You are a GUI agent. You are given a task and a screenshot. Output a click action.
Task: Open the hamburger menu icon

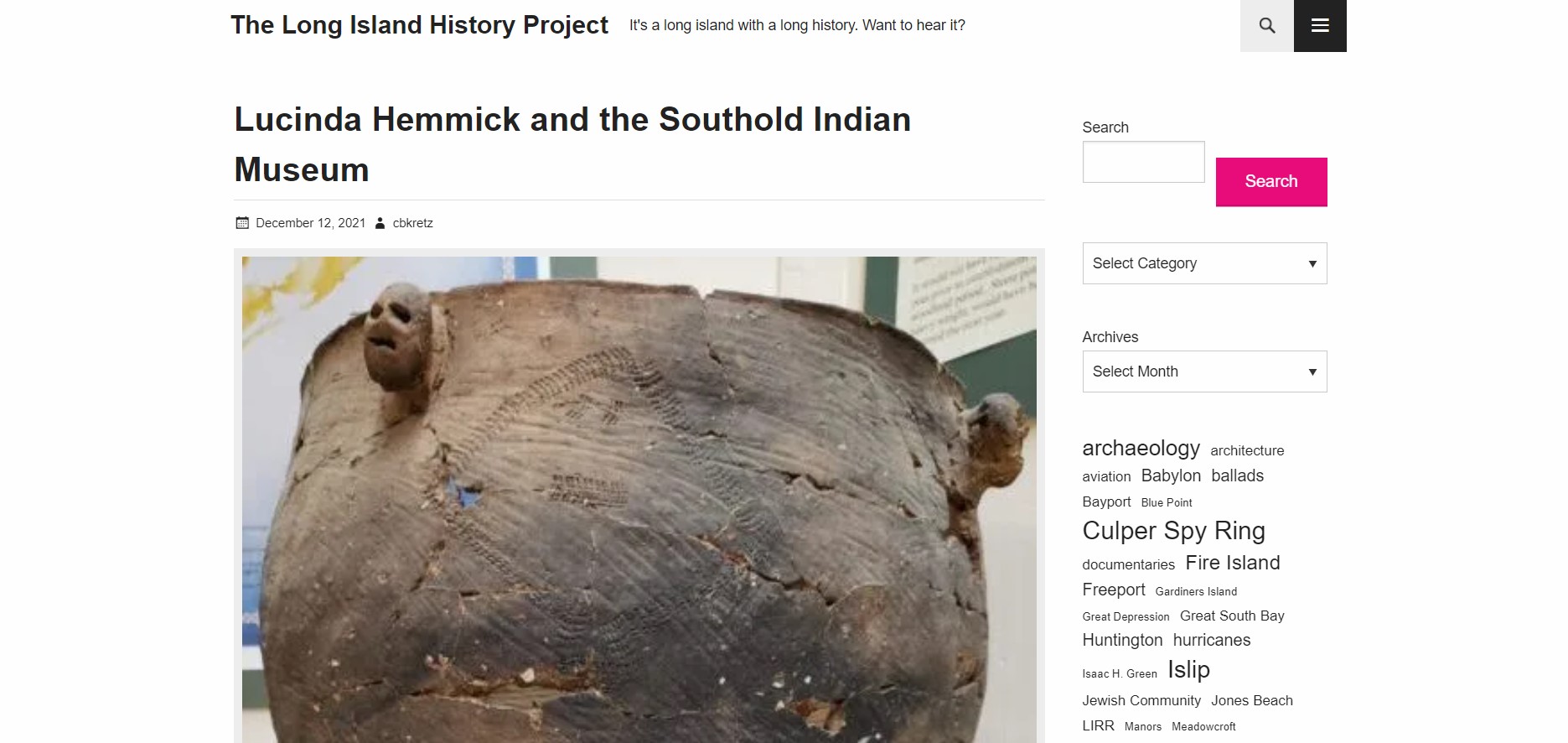pos(1320,26)
